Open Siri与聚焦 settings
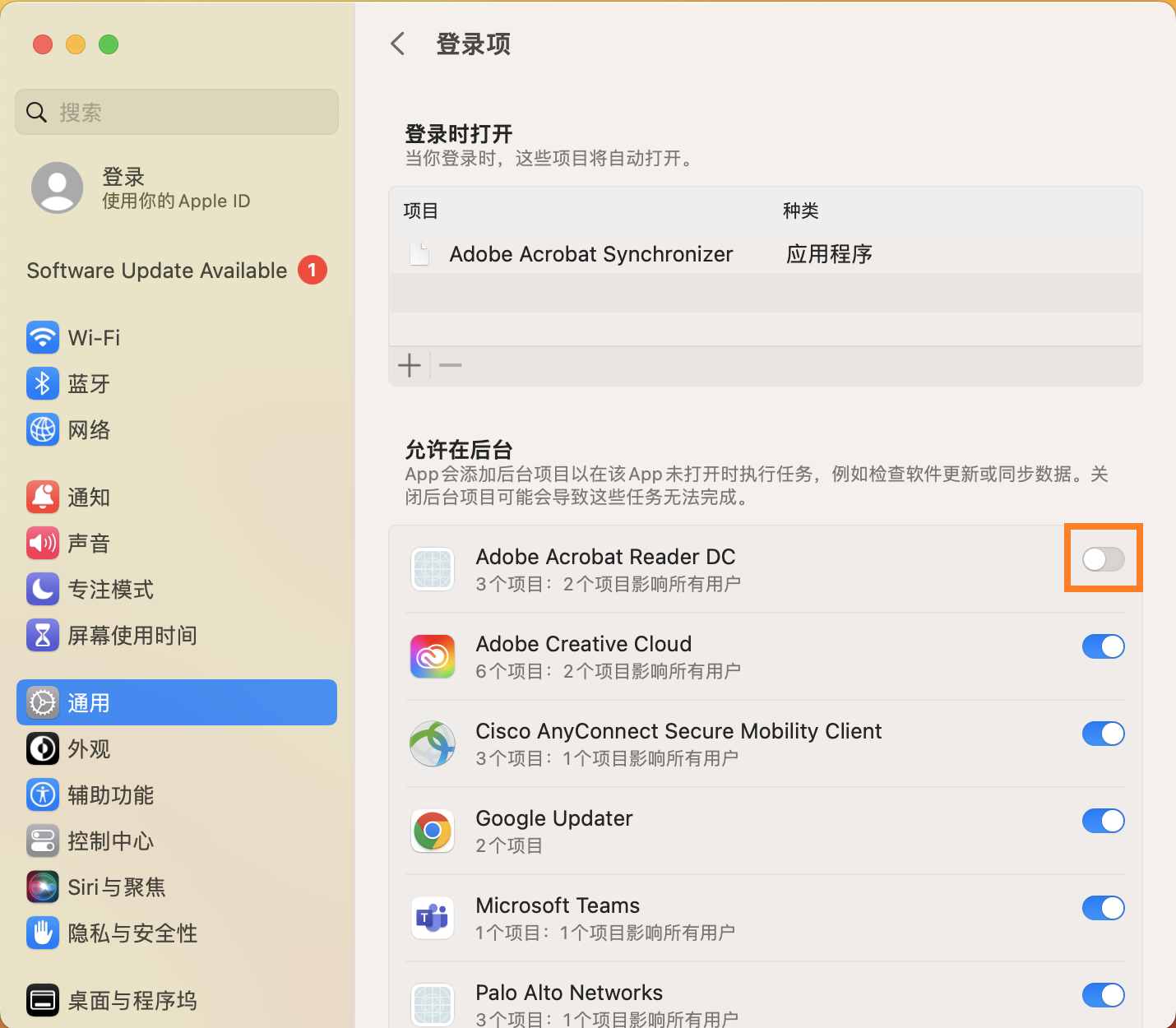This screenshot has height=1028, width=1176. [115, 887]
